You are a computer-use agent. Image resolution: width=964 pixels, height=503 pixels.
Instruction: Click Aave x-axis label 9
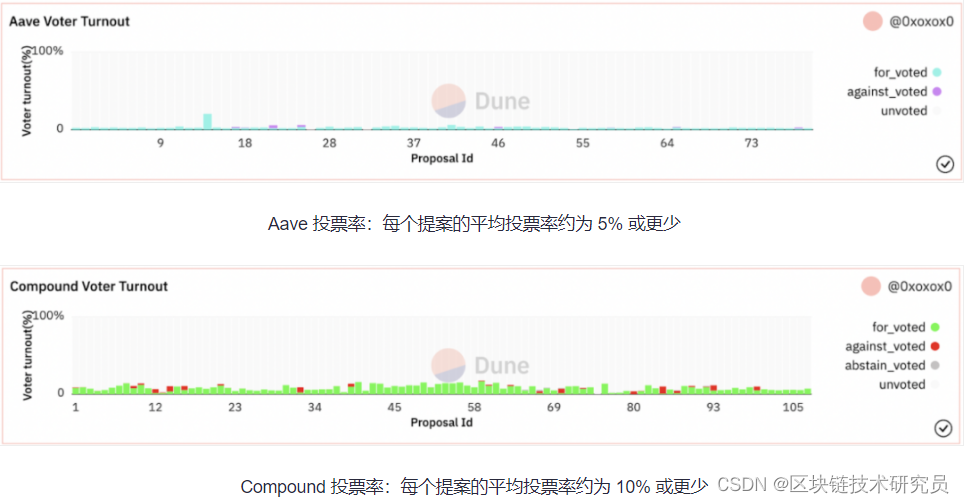(x=160, y=143)
